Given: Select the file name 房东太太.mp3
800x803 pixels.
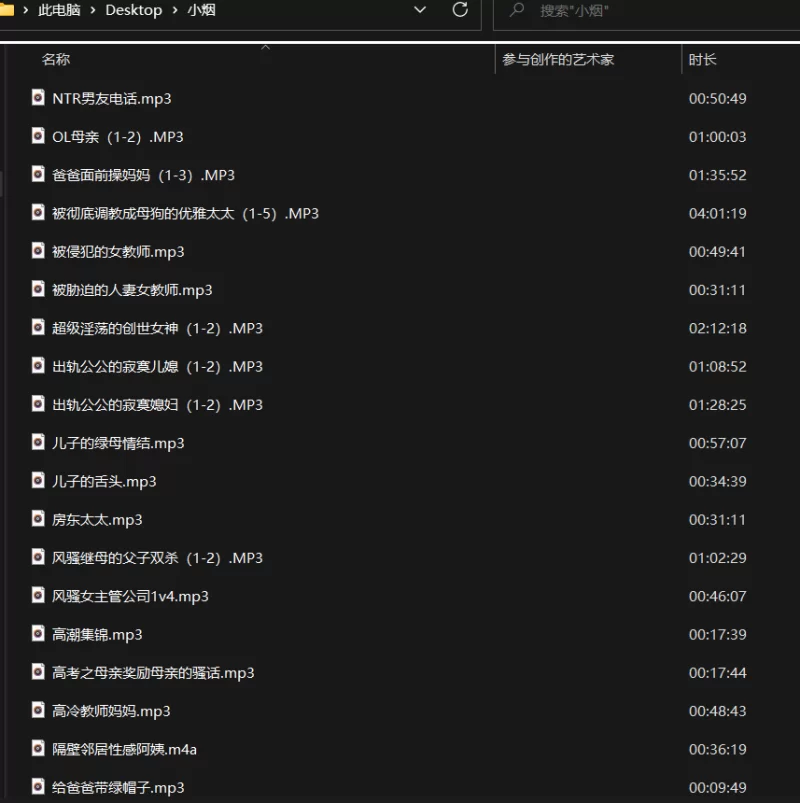Looking at the screenshot, I should click(x=97, y=520).
